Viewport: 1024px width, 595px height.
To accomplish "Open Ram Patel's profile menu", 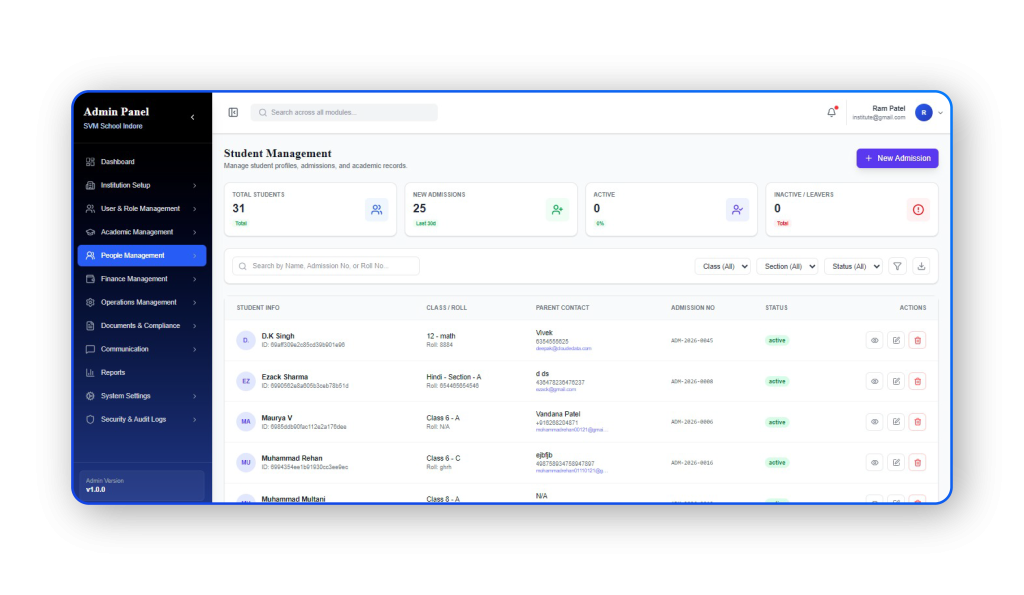I will (x=925, y=112).
